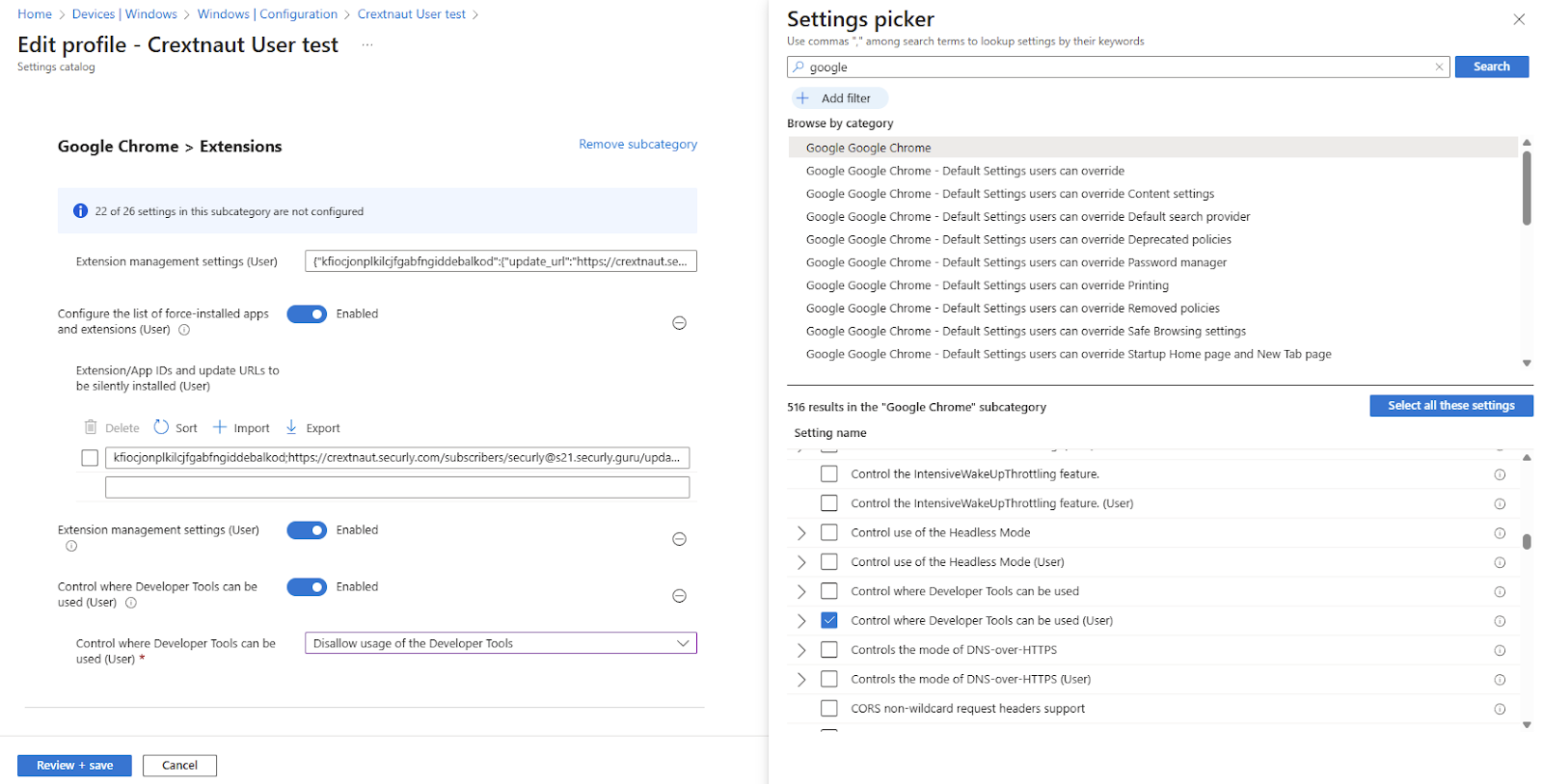The height and width of the screenshot is (784, 1543).
Task: Select Google Google Chrome category
Action: 1153,148
